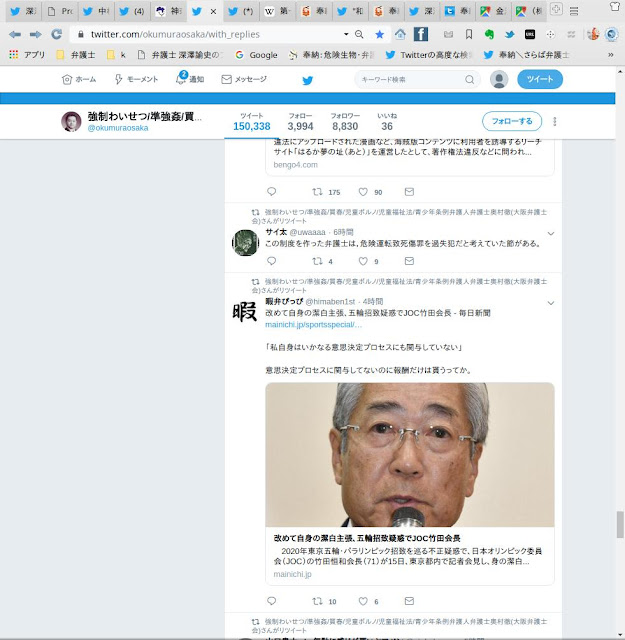Click the browser forward arrow
Screen dimensions: 625x640
pos(36,34)
